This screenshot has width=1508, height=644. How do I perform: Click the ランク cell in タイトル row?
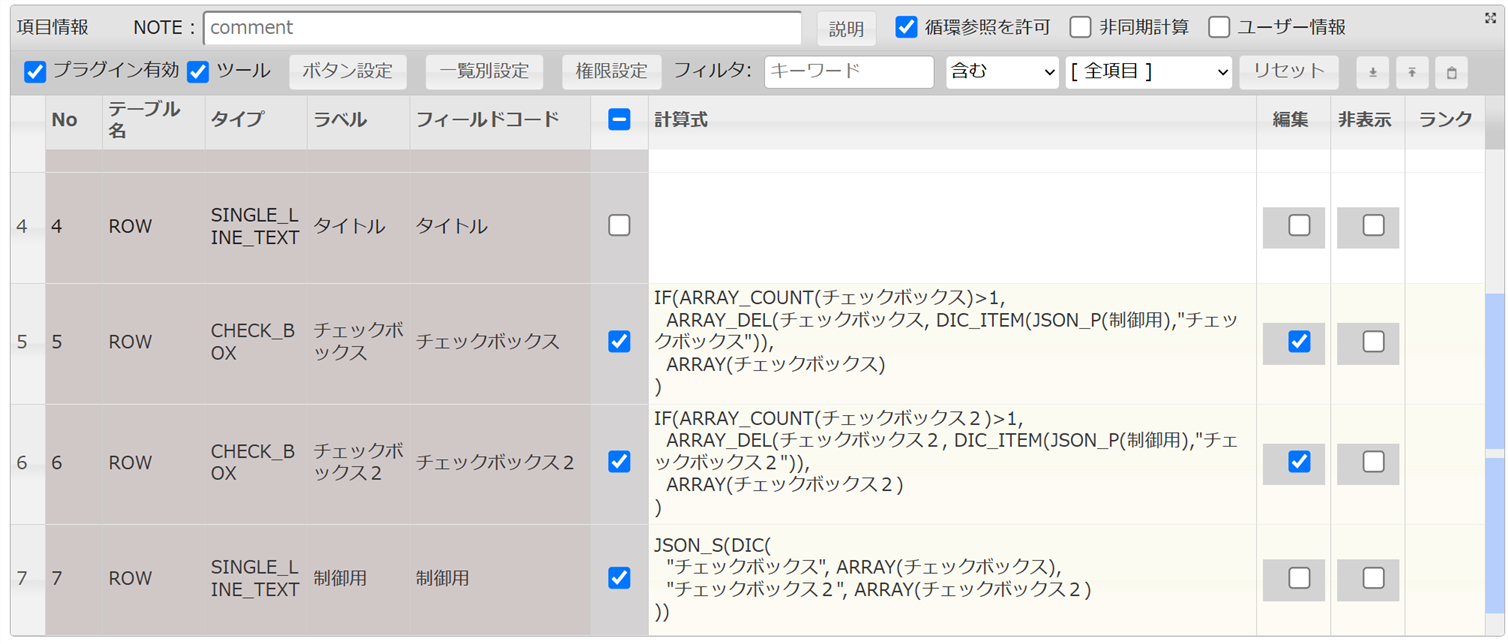point(1445,227)
